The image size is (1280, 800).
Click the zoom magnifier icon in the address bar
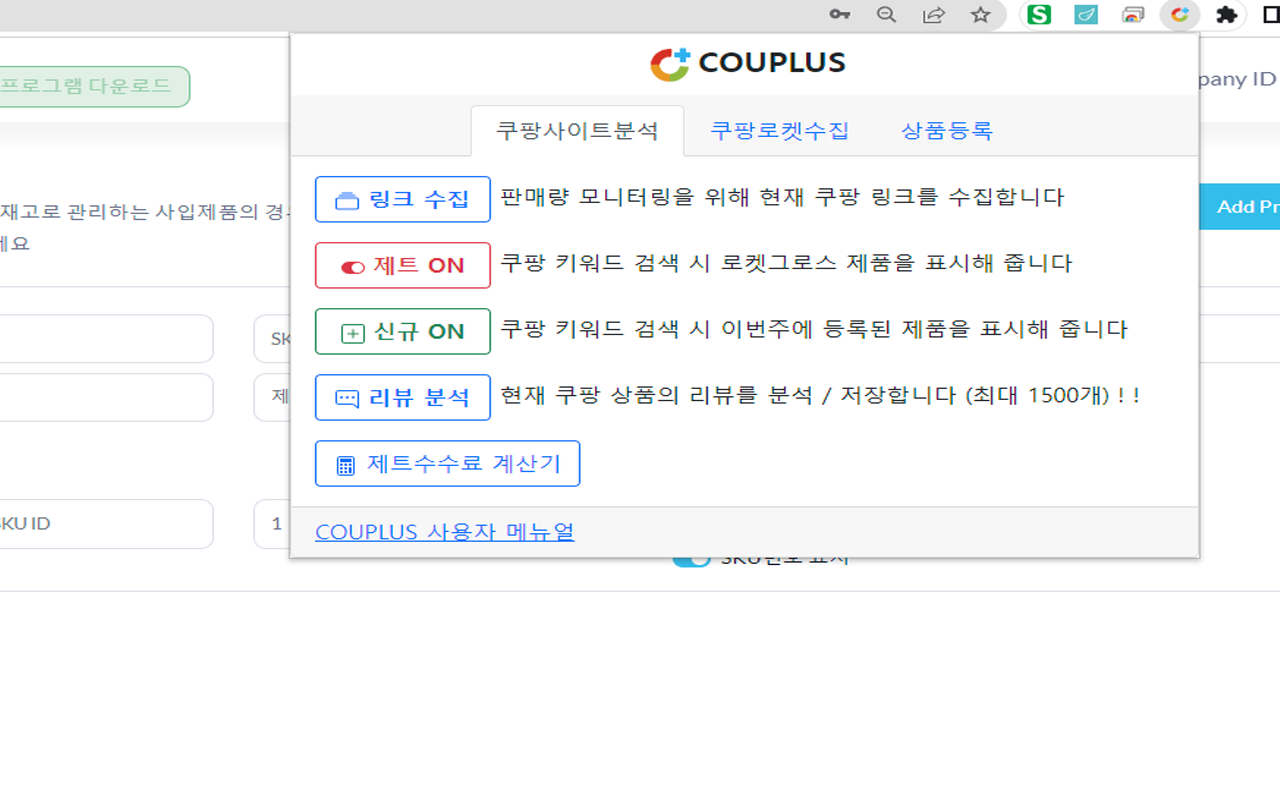tap(886, 15)
